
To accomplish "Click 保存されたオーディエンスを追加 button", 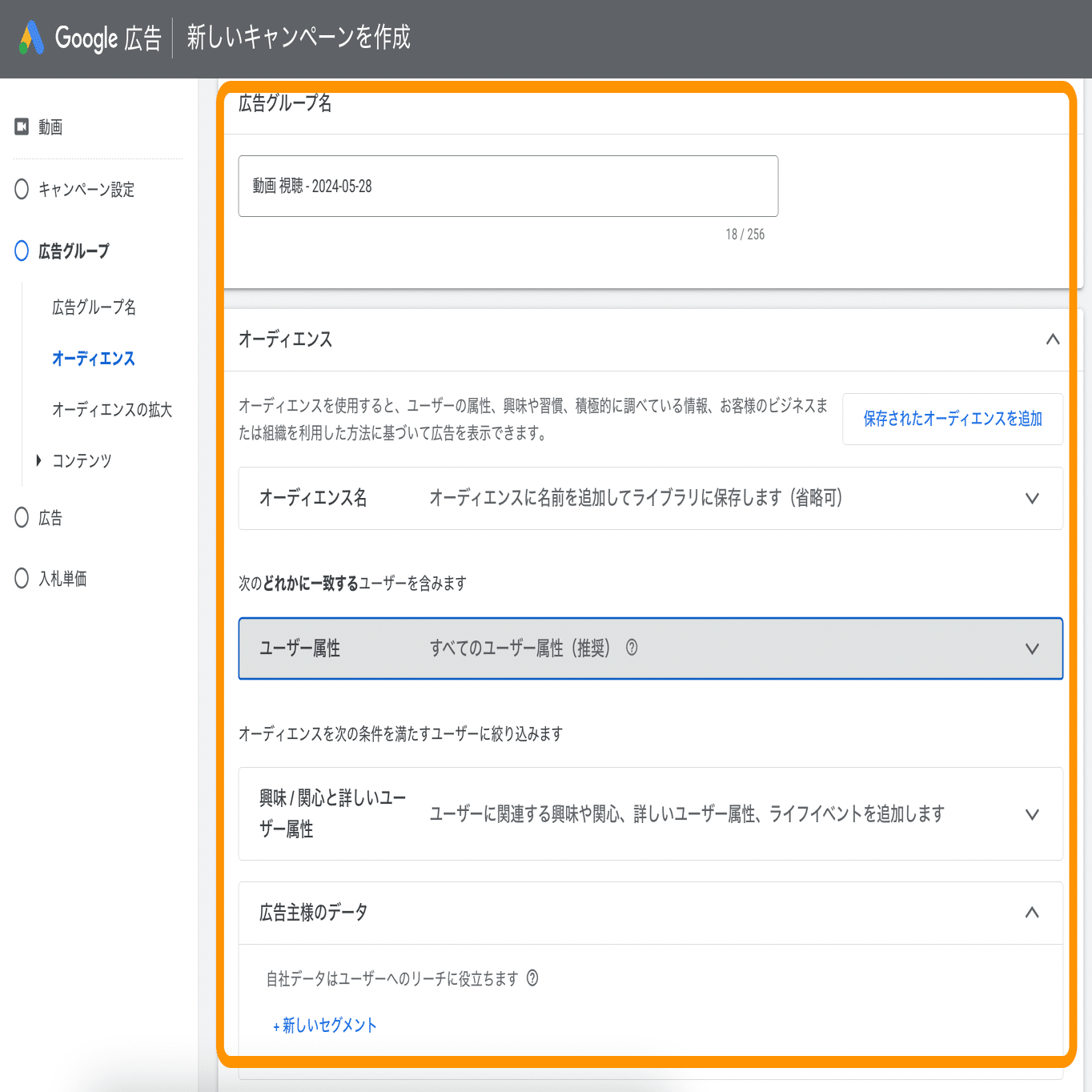I will [953, 419].
